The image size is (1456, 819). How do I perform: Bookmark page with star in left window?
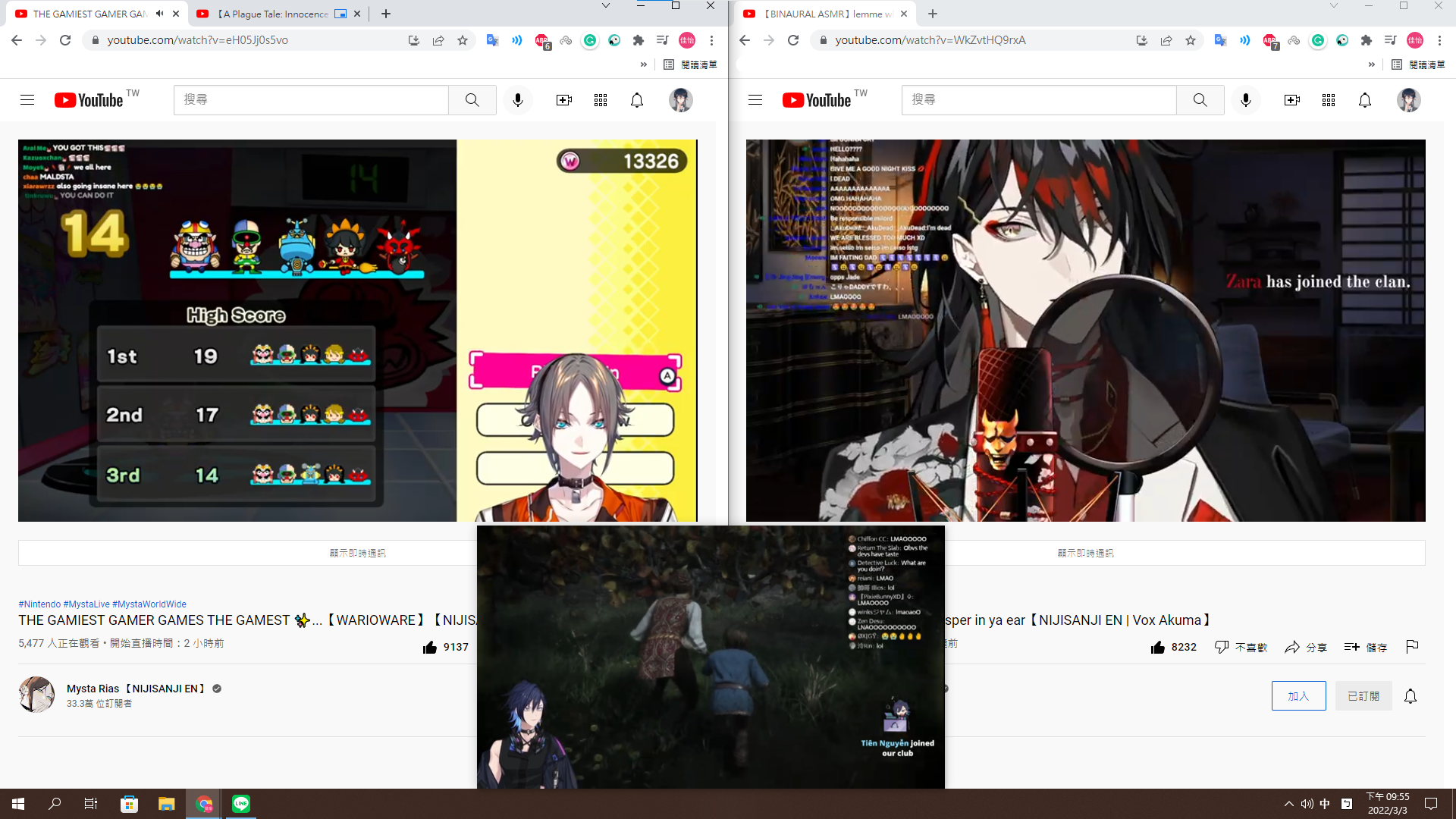click(x=463, y=40)
